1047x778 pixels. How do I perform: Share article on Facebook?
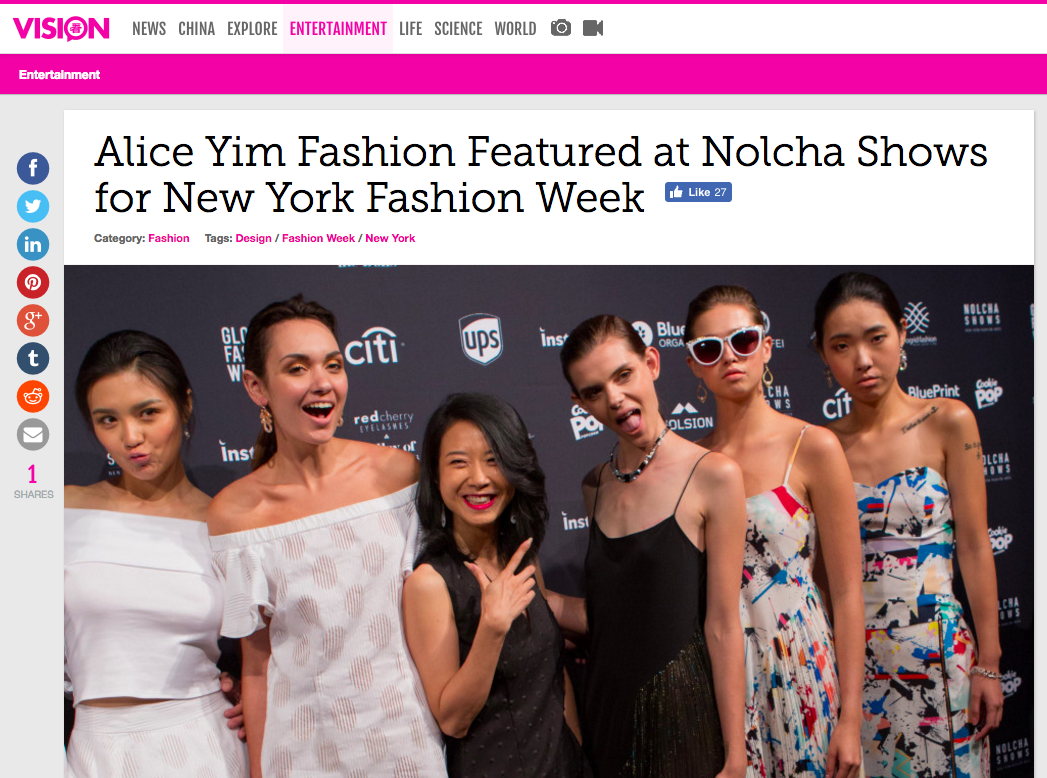(x=33, y=168)
